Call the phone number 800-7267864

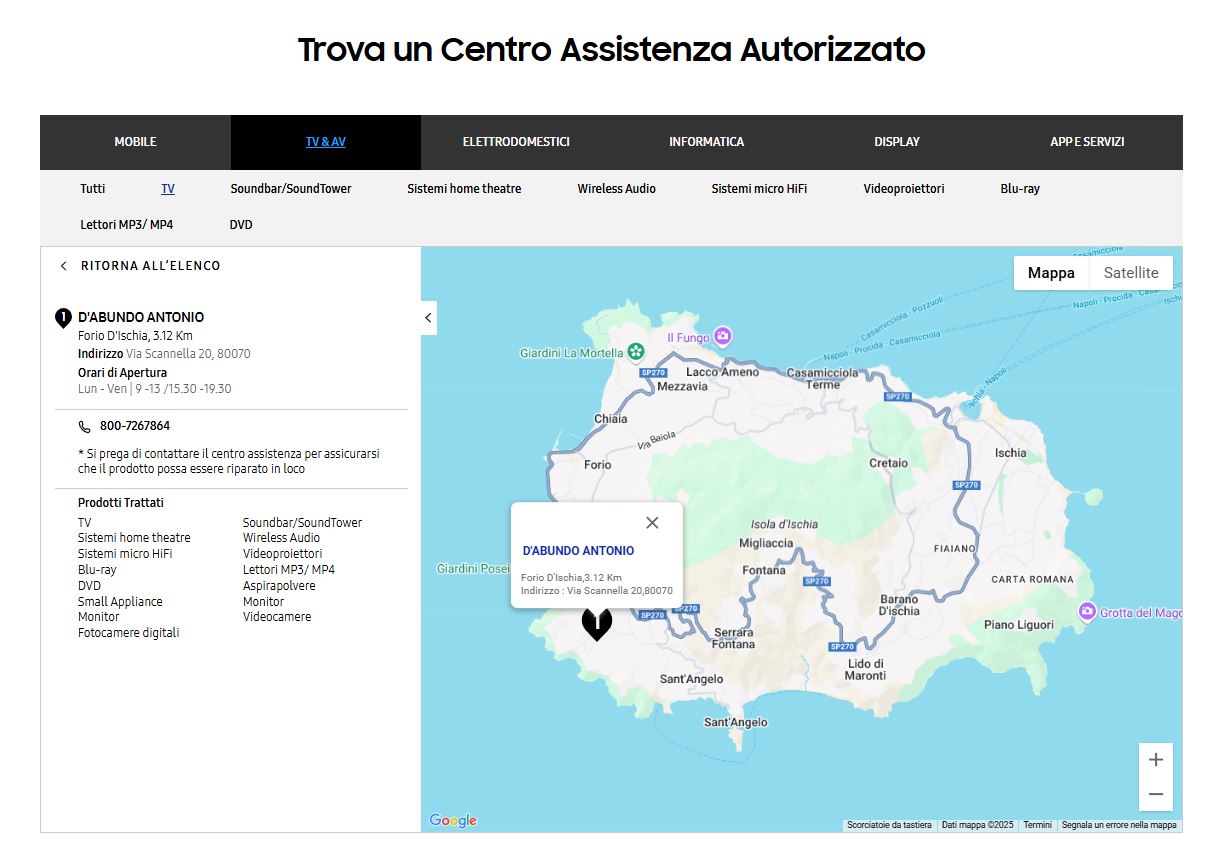pyautogui.click(x=135, y=427)
